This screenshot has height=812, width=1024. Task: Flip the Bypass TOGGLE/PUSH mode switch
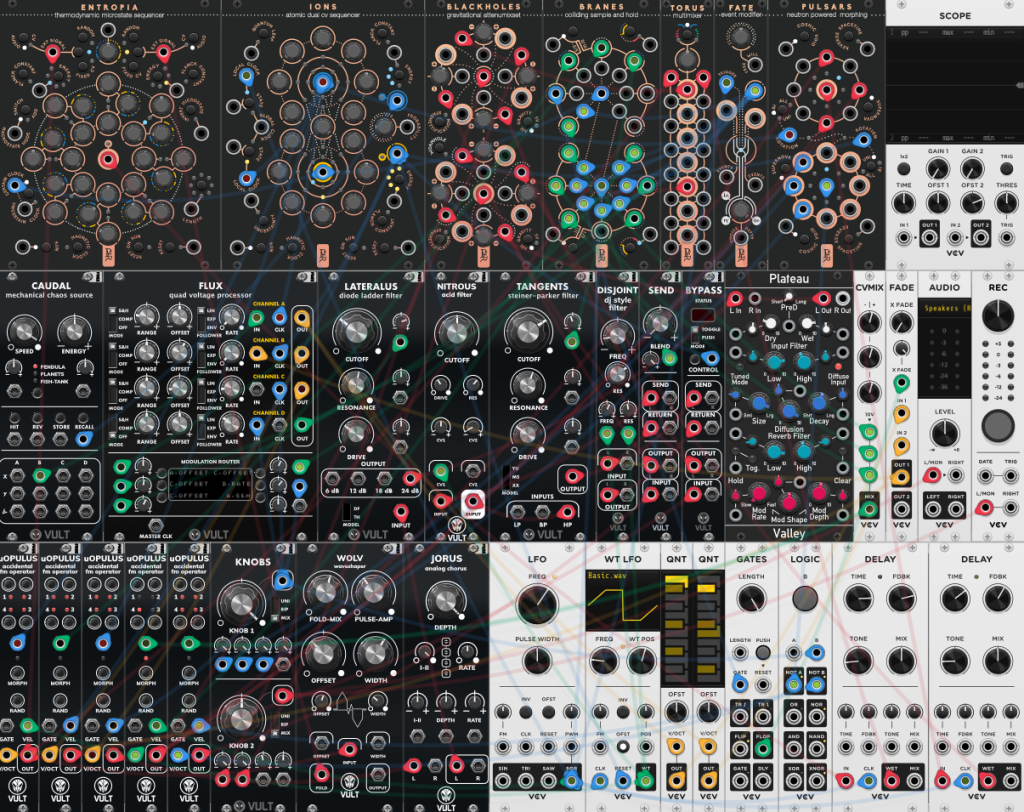(x=695, y=334)
